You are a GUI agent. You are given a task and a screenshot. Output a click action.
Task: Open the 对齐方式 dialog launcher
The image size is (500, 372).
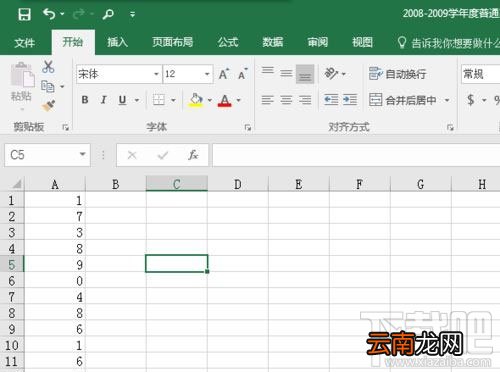point(450,127)
